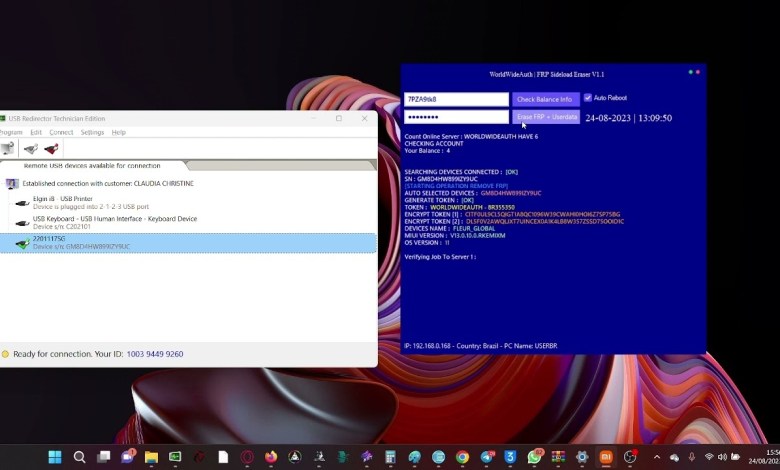Image resolution: width=780 pixels, height=470 pixels.
Task: Open the Chat app with notification badge
Action: (128, 456)
